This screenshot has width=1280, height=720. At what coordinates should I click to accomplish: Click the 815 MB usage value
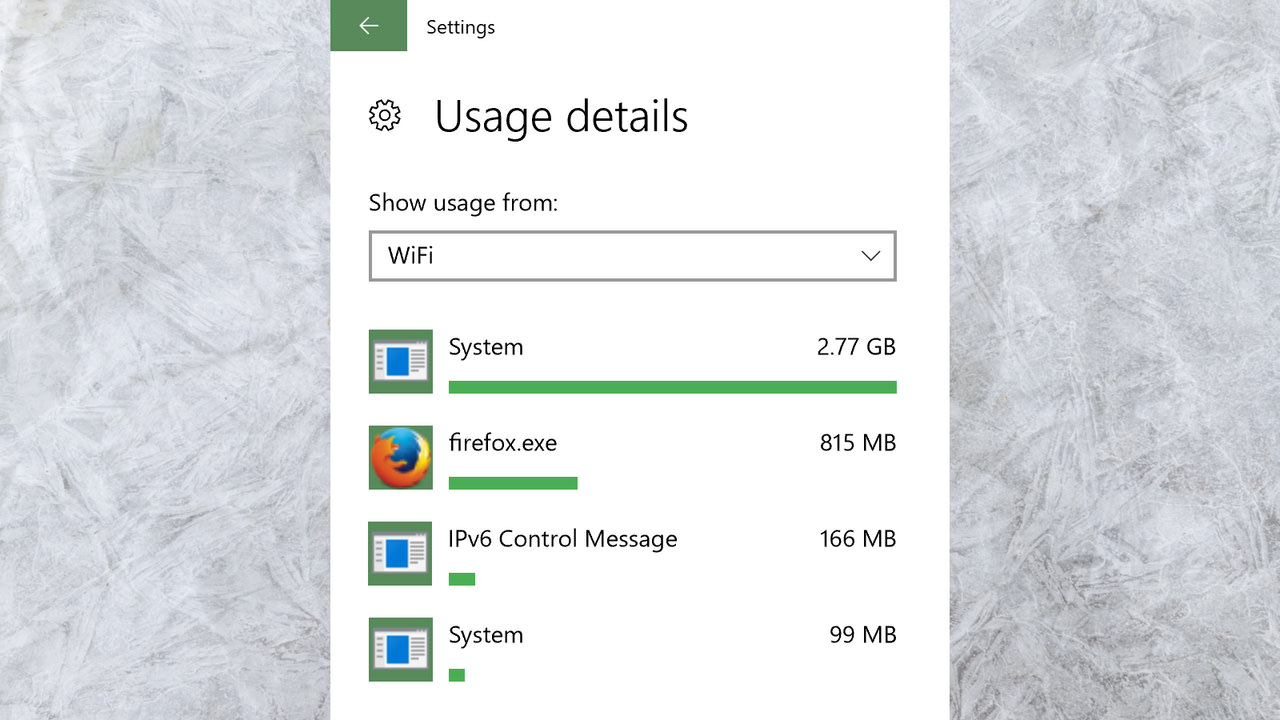[x=857, y=443]
